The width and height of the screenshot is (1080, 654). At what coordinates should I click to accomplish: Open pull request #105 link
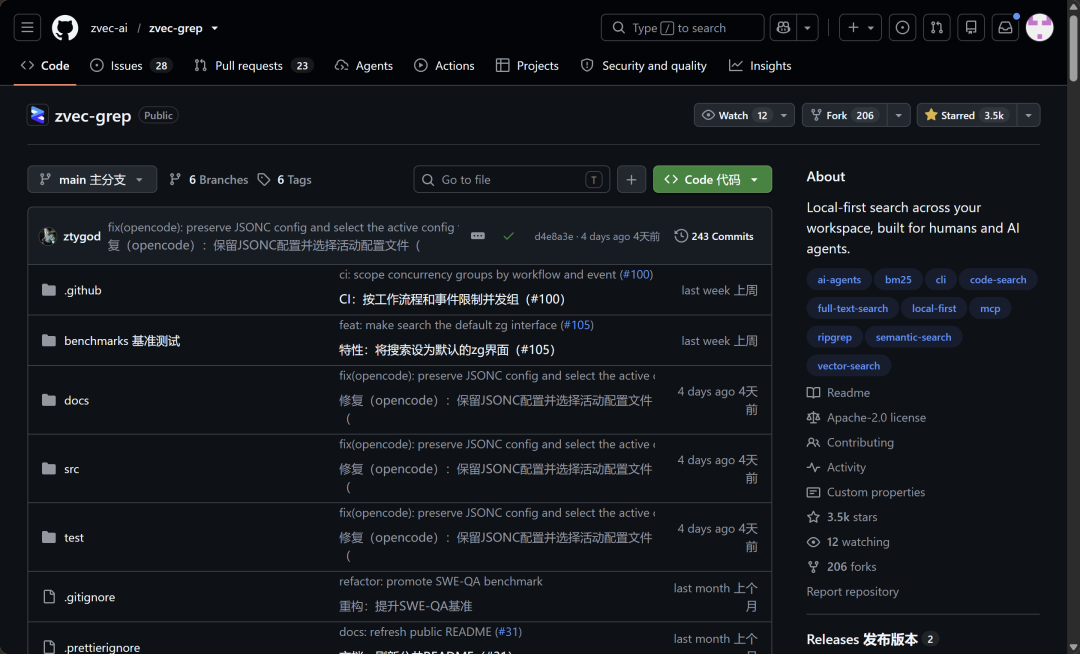(x=577, y=325)
